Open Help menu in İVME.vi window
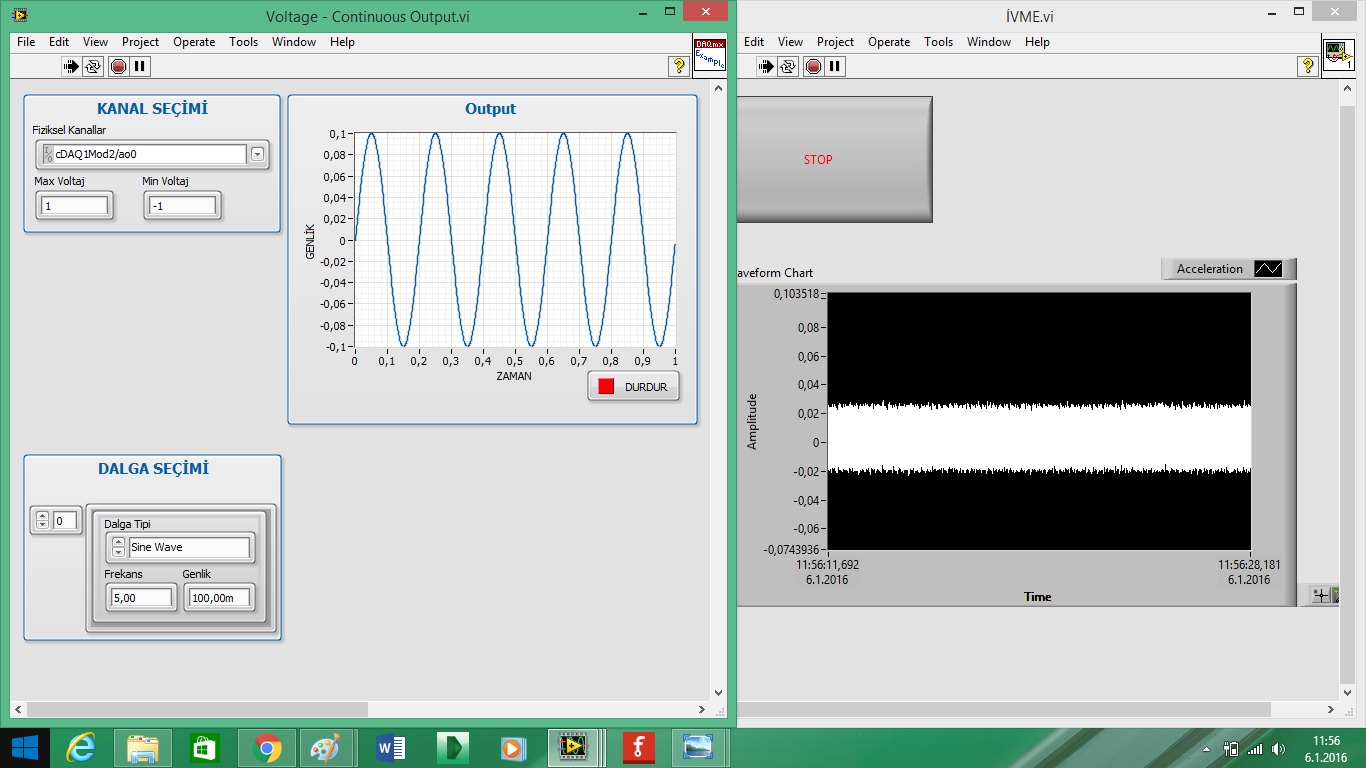 pos(1037,42)
